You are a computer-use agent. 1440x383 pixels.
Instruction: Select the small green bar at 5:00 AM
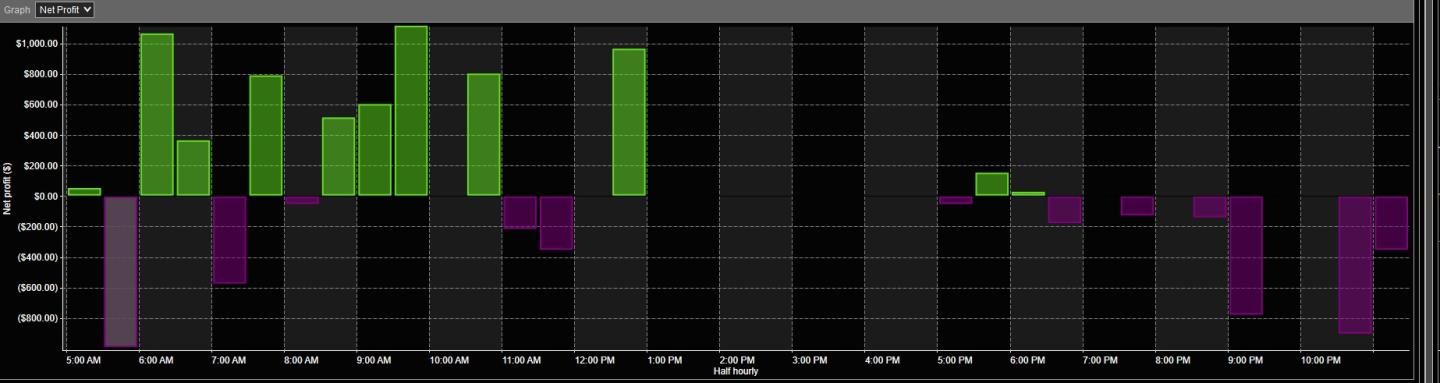point(84,191)
